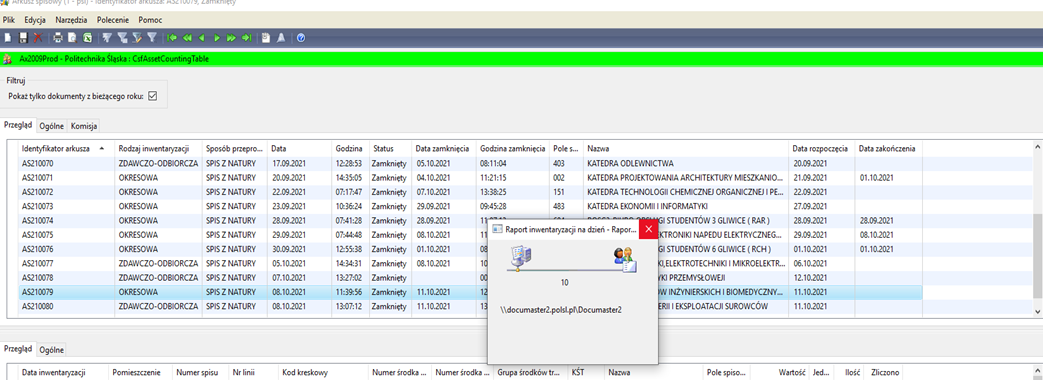Click the Pomieszczenie column header
The image size is (1043, 380).
coord(140,373)
